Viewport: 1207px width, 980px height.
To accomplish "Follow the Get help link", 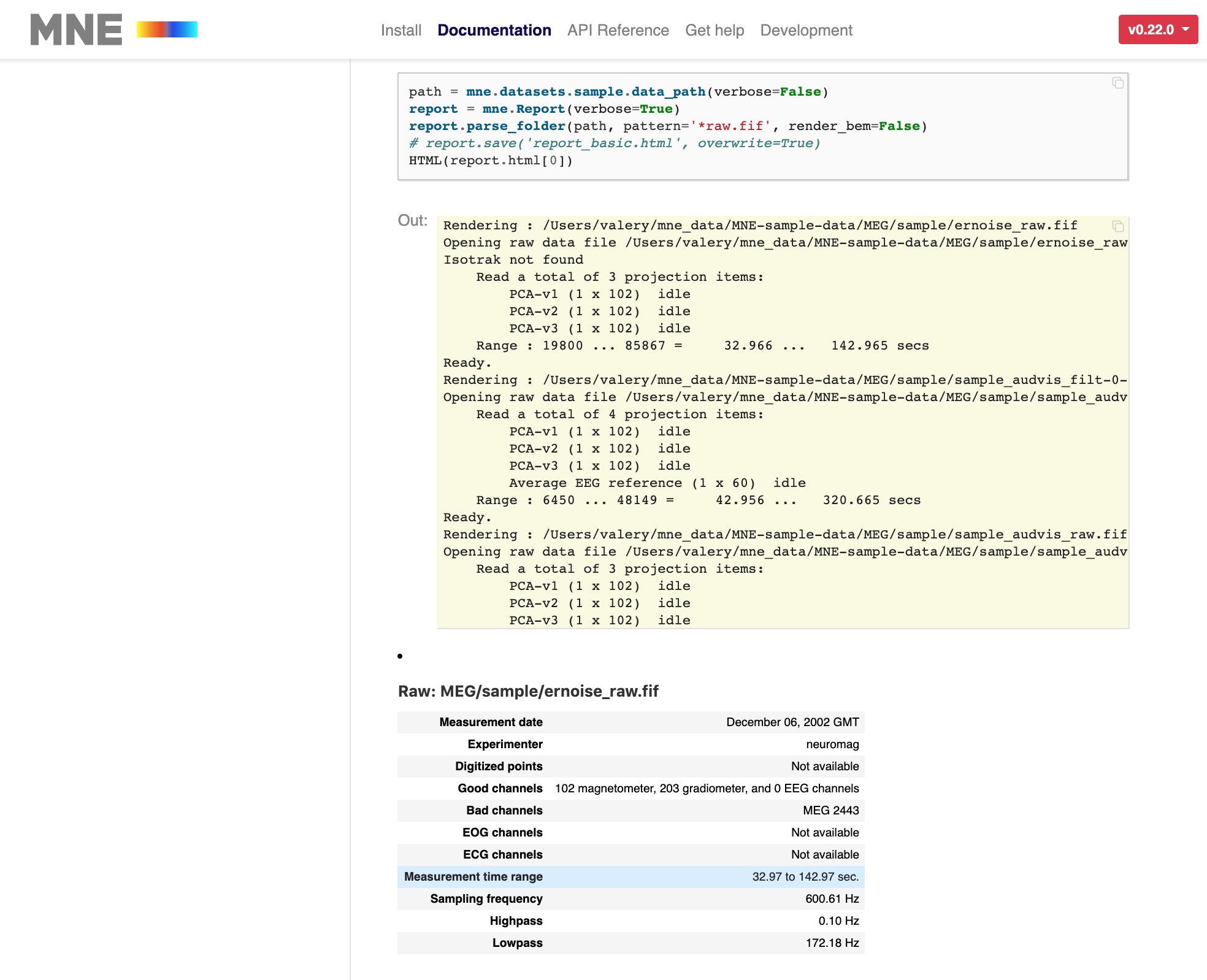I will pos(715,29).
